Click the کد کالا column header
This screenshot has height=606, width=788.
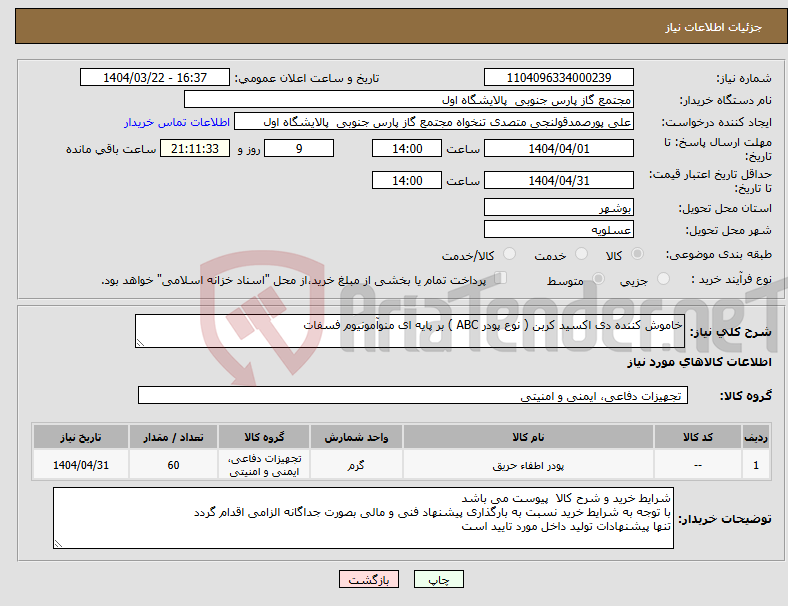pos(698,437)
